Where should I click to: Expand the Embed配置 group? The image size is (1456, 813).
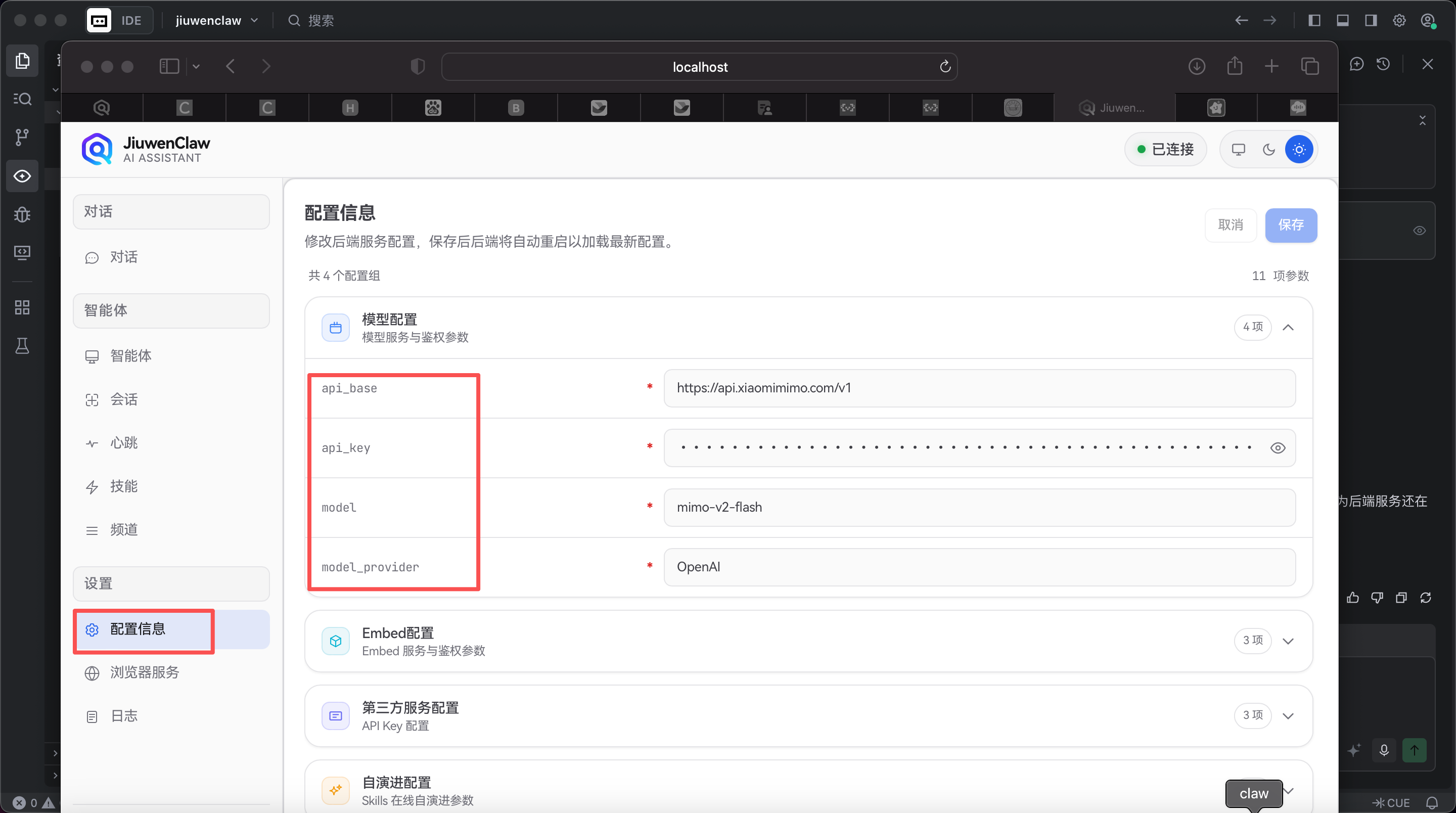(x=1288, y=641)
